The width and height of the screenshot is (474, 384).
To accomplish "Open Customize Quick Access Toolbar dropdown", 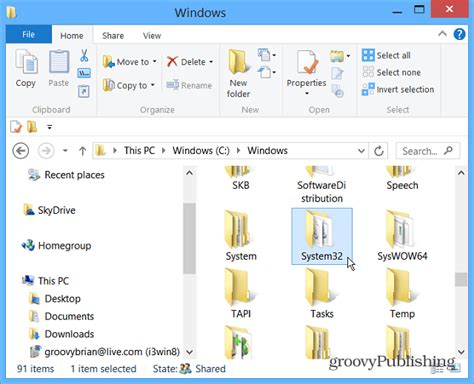I will click(49, 127).
